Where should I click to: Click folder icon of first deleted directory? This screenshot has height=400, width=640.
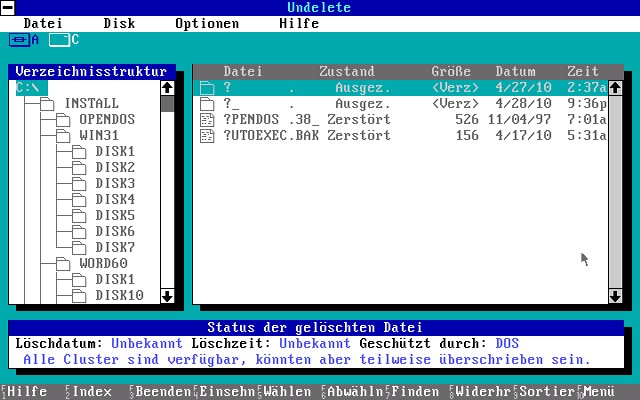click(208, 88)
